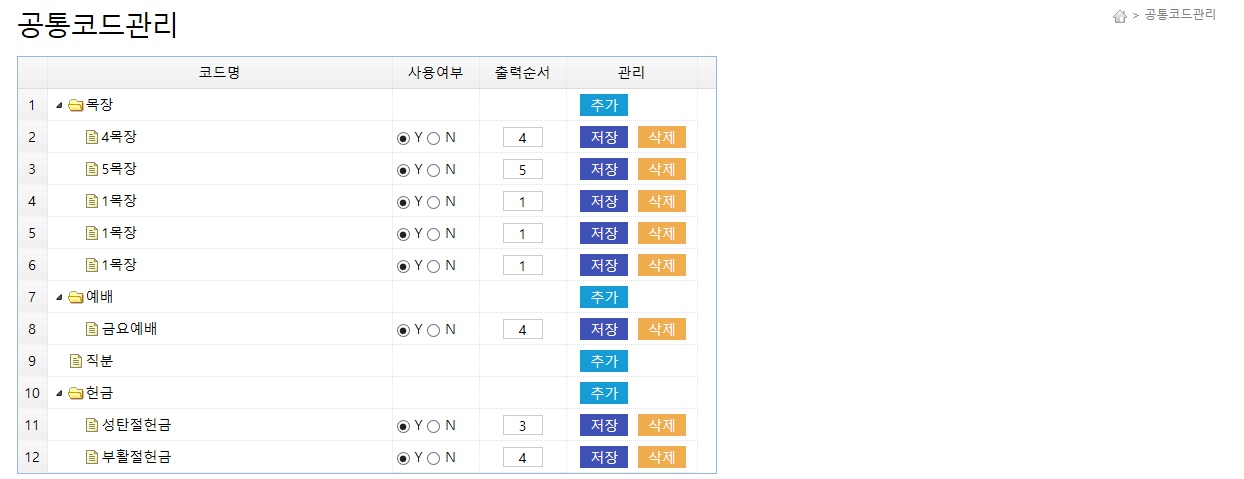Click the document icon beside 4목장
Image resolution: width=1244 pixels, height=479 pixels.
pos(92,138)
